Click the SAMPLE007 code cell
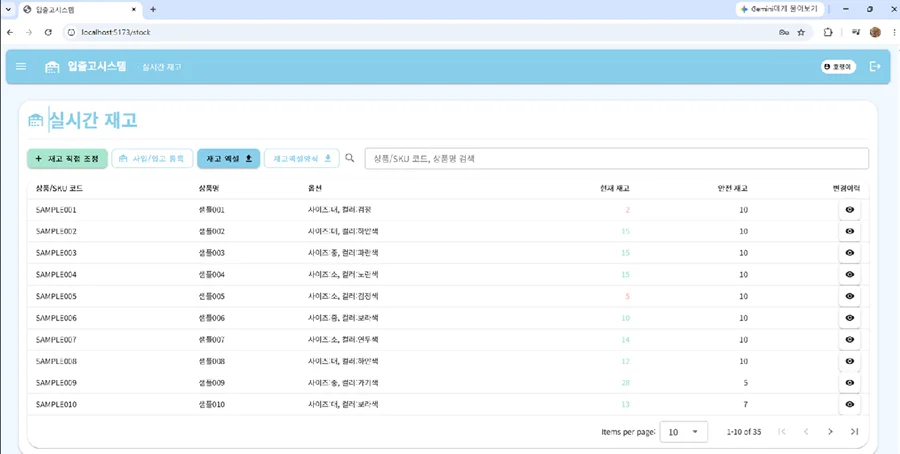This screenshot has width=900, height=454. 56,340
